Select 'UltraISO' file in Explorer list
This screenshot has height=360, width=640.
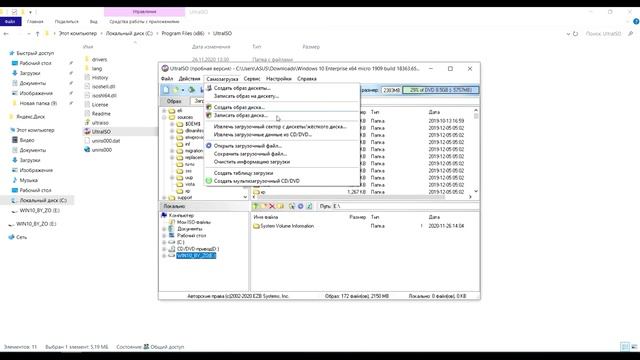101,132
